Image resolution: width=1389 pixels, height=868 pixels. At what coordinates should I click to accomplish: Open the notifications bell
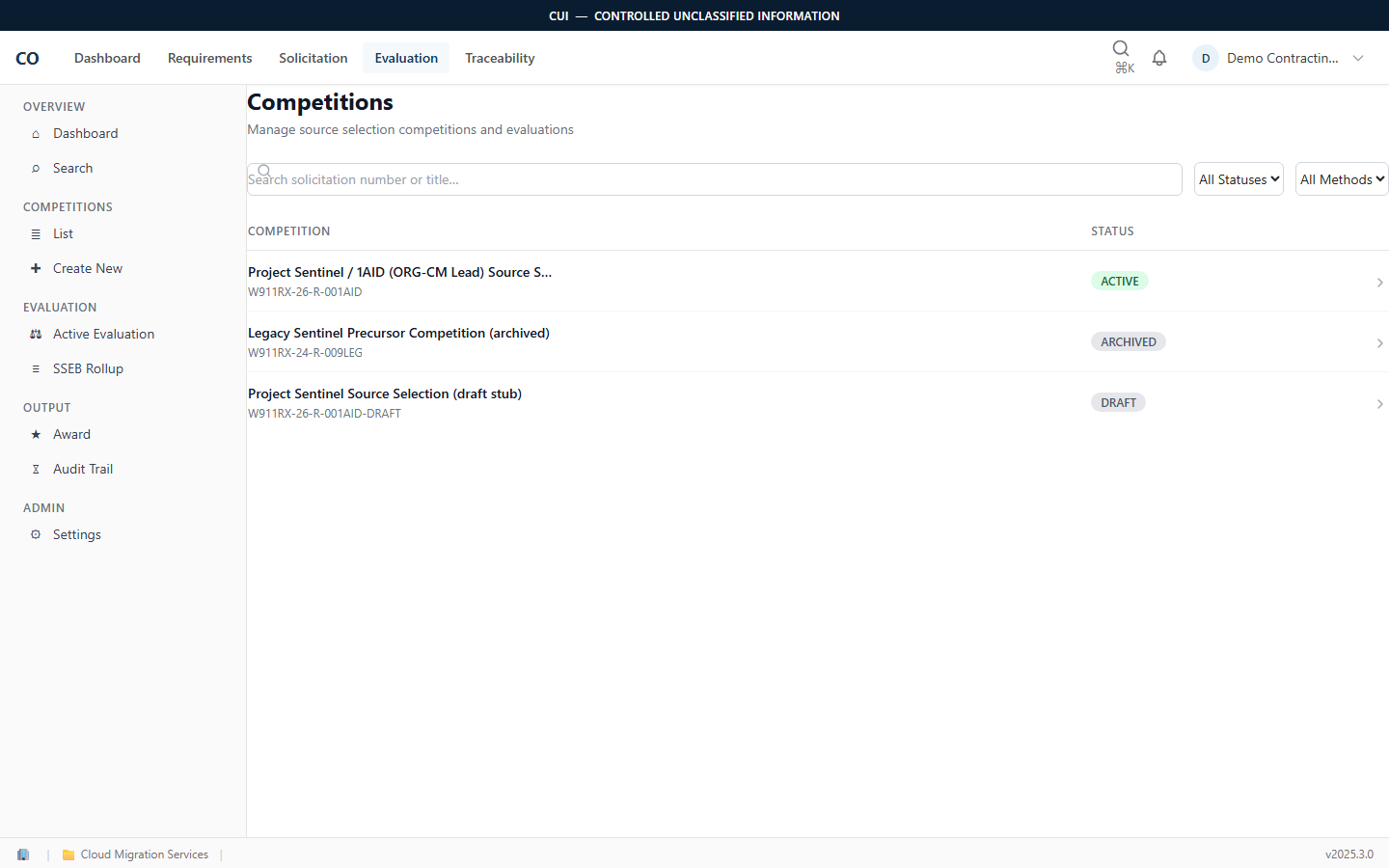pyautogui.click(x=1159, y=58)
